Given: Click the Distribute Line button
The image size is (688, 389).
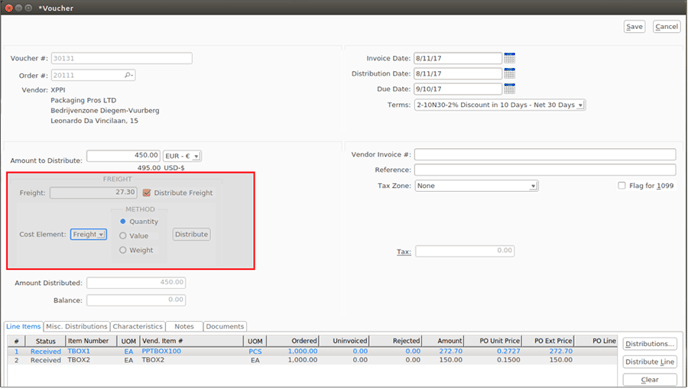Looking at the screenshot, I should tap(650, 362).
